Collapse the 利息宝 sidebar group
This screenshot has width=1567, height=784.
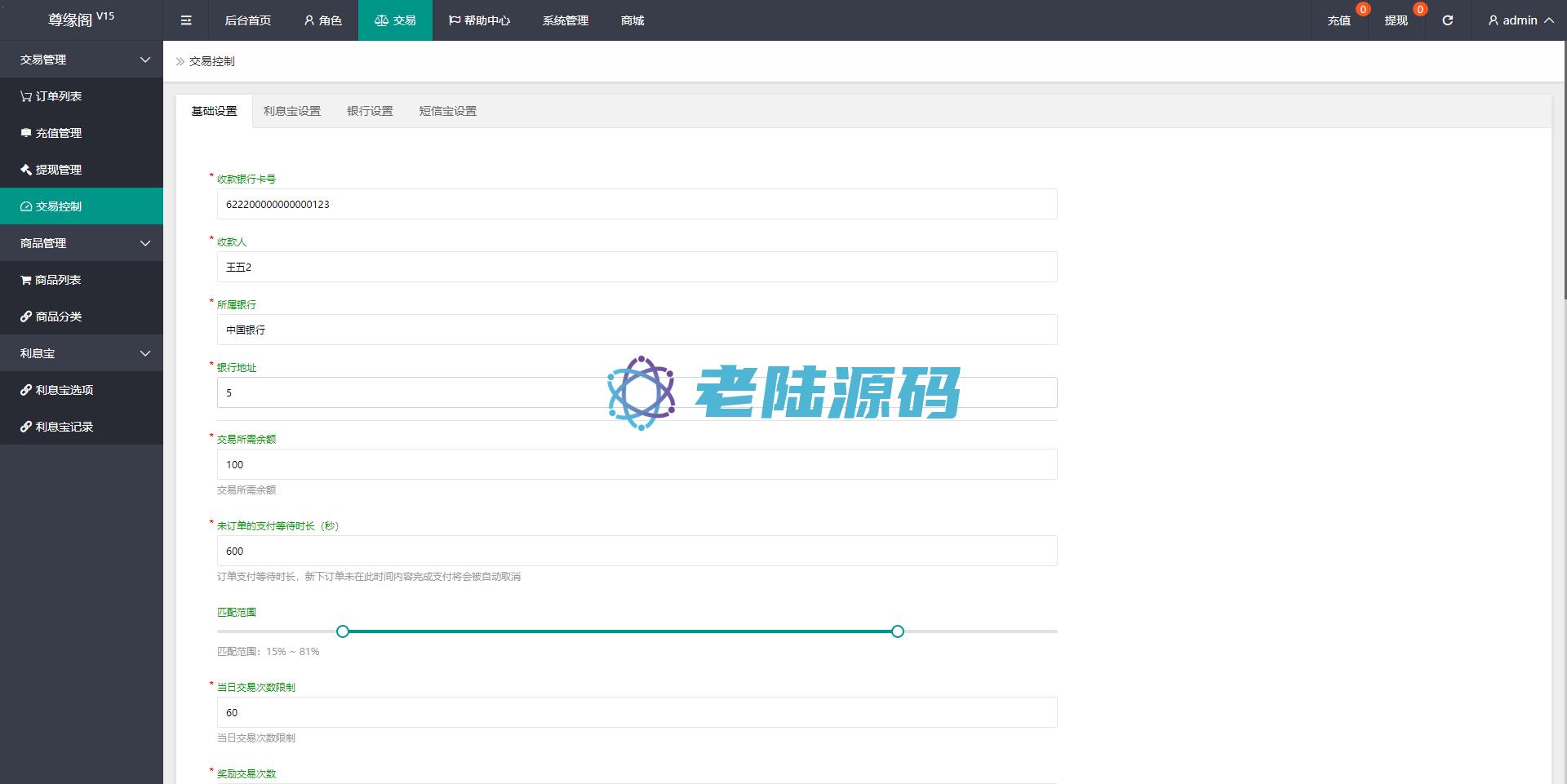click(x=82, y=353)
